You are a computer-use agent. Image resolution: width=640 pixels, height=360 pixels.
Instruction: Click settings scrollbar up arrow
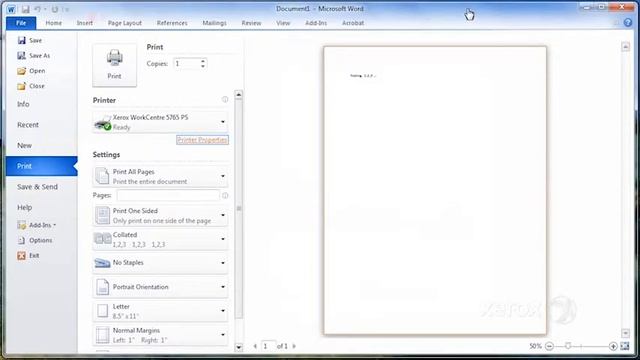click(x=239, y=95)
